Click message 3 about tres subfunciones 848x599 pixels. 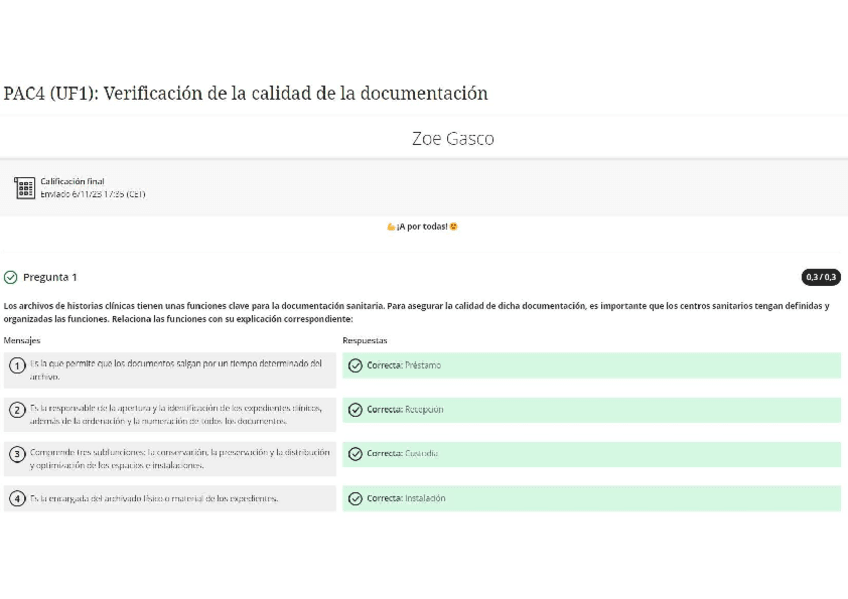[170, 459]
